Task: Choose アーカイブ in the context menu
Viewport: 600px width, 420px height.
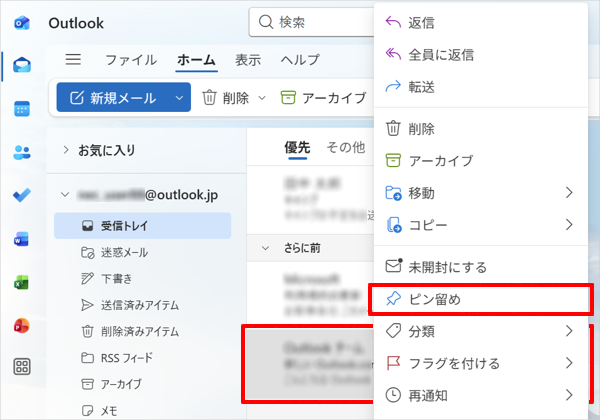Action: coord(481,161)
